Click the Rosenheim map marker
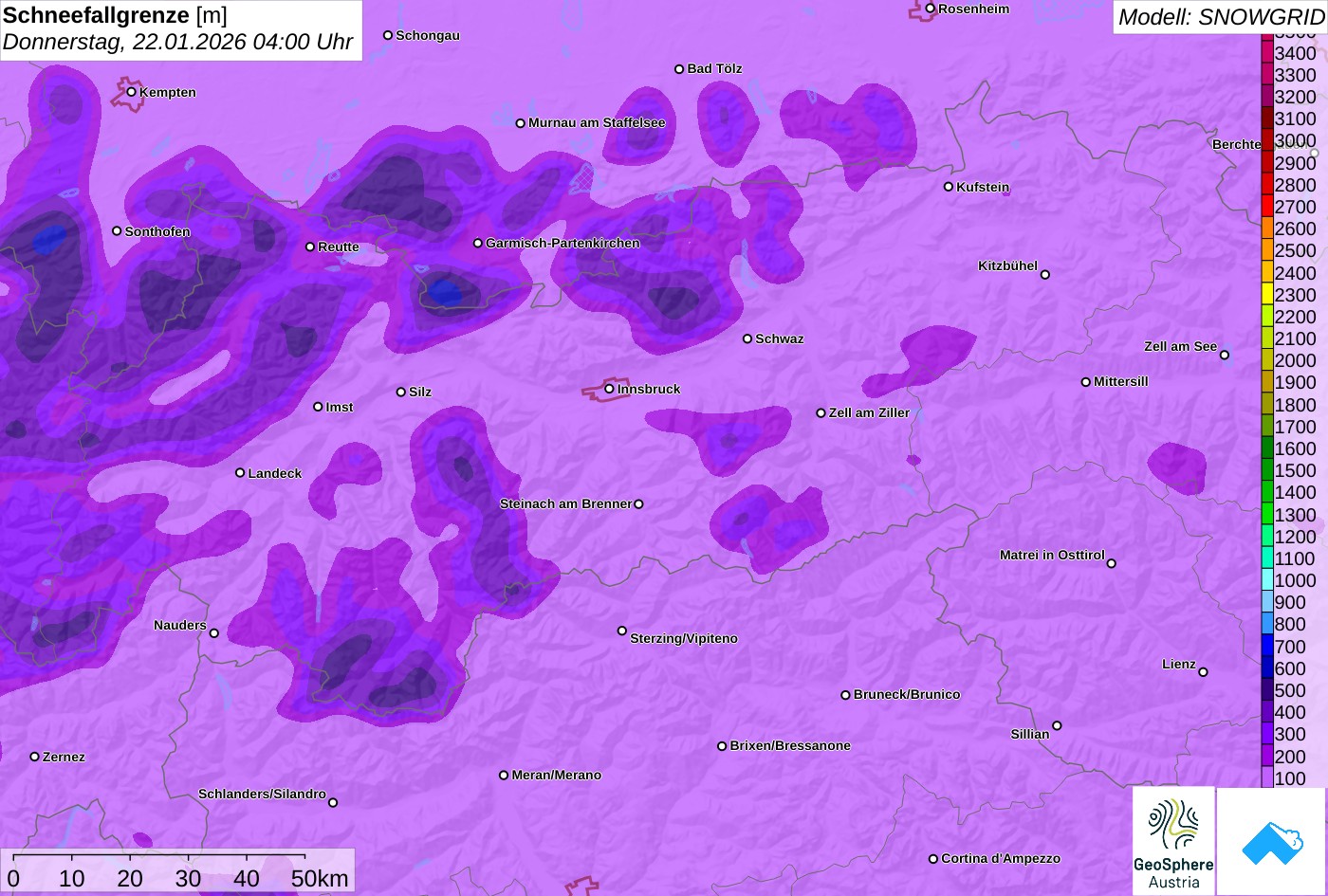 coord(931,9)
